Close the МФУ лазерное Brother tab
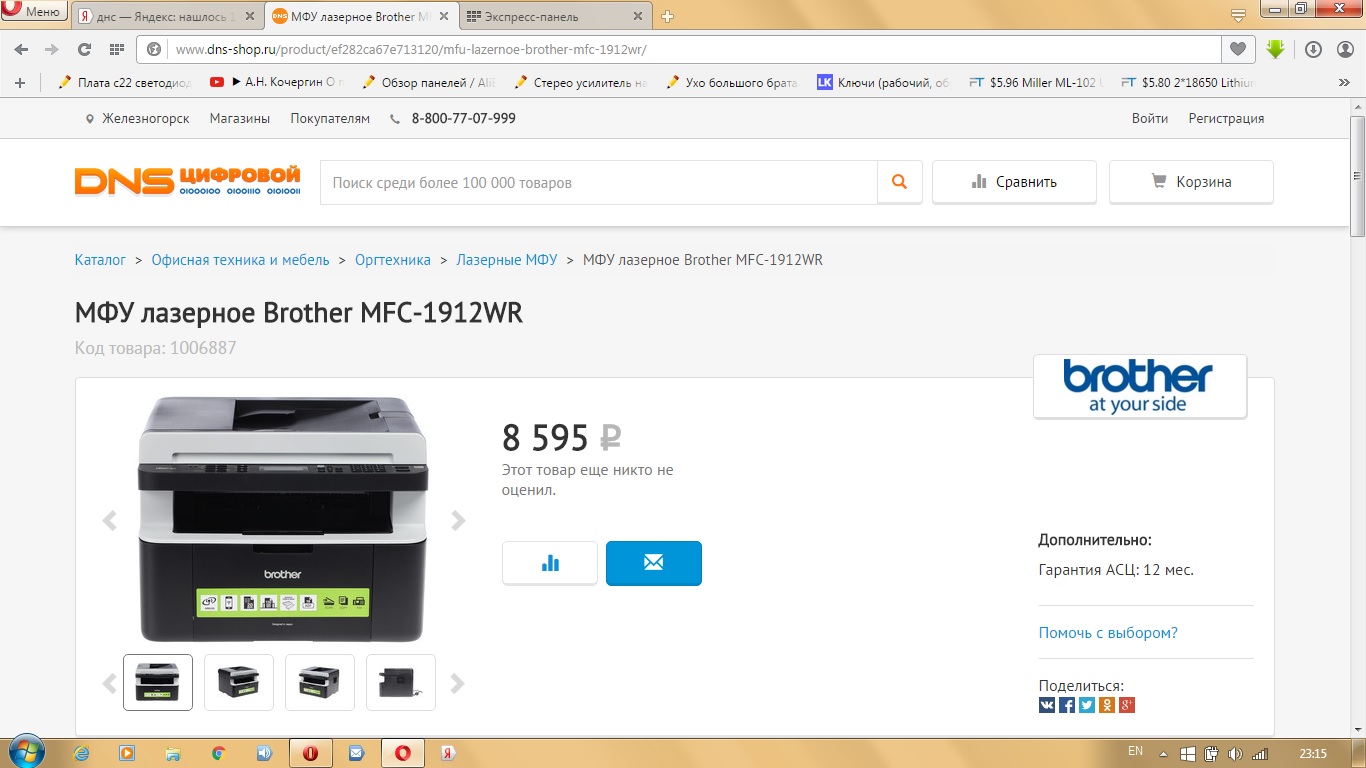This screenshot has height=768, width=1366. pos(444,16)
